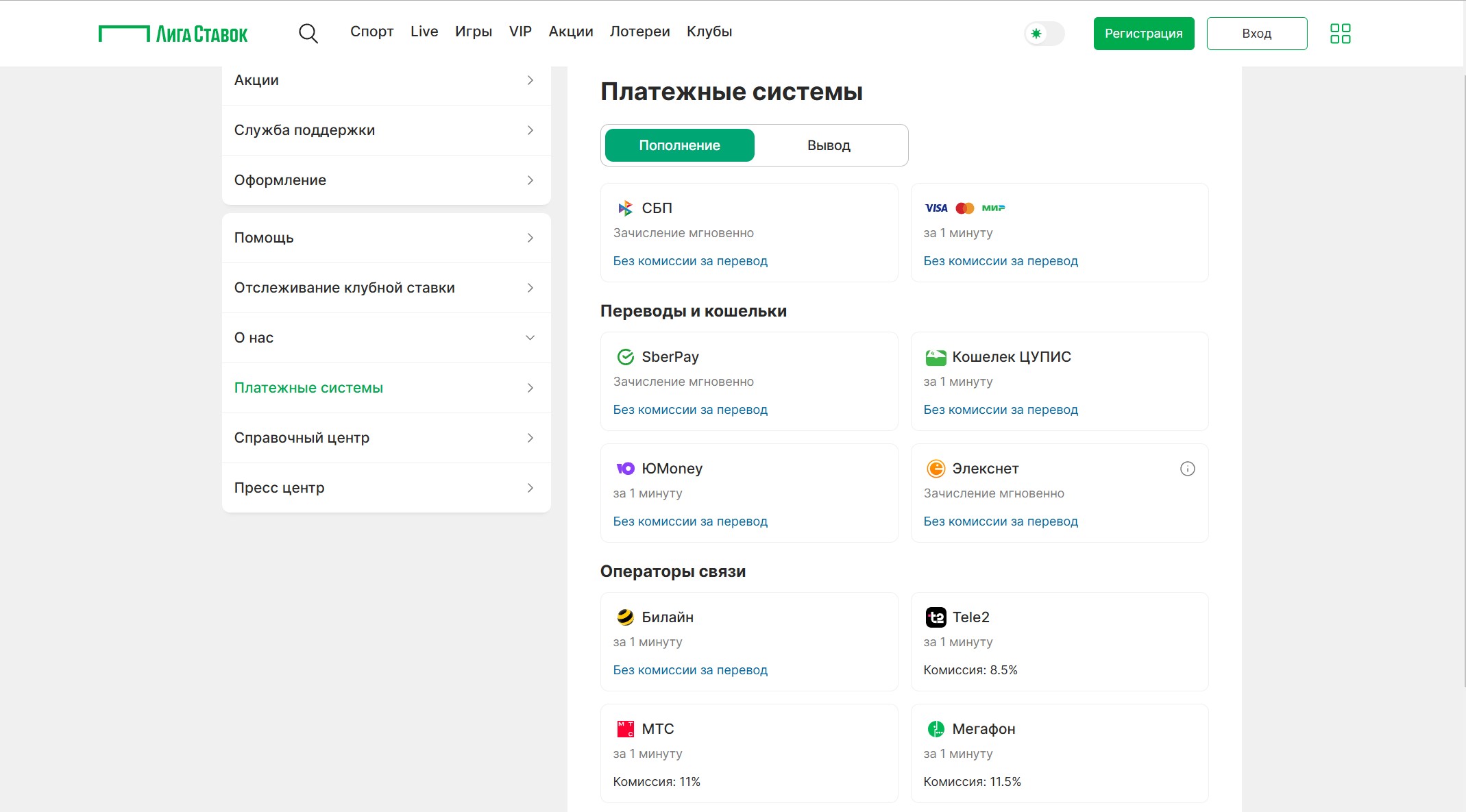The image size is (1466, 812).
Task: Open Пресс центр chevron
Action: [x=530, y=488]
